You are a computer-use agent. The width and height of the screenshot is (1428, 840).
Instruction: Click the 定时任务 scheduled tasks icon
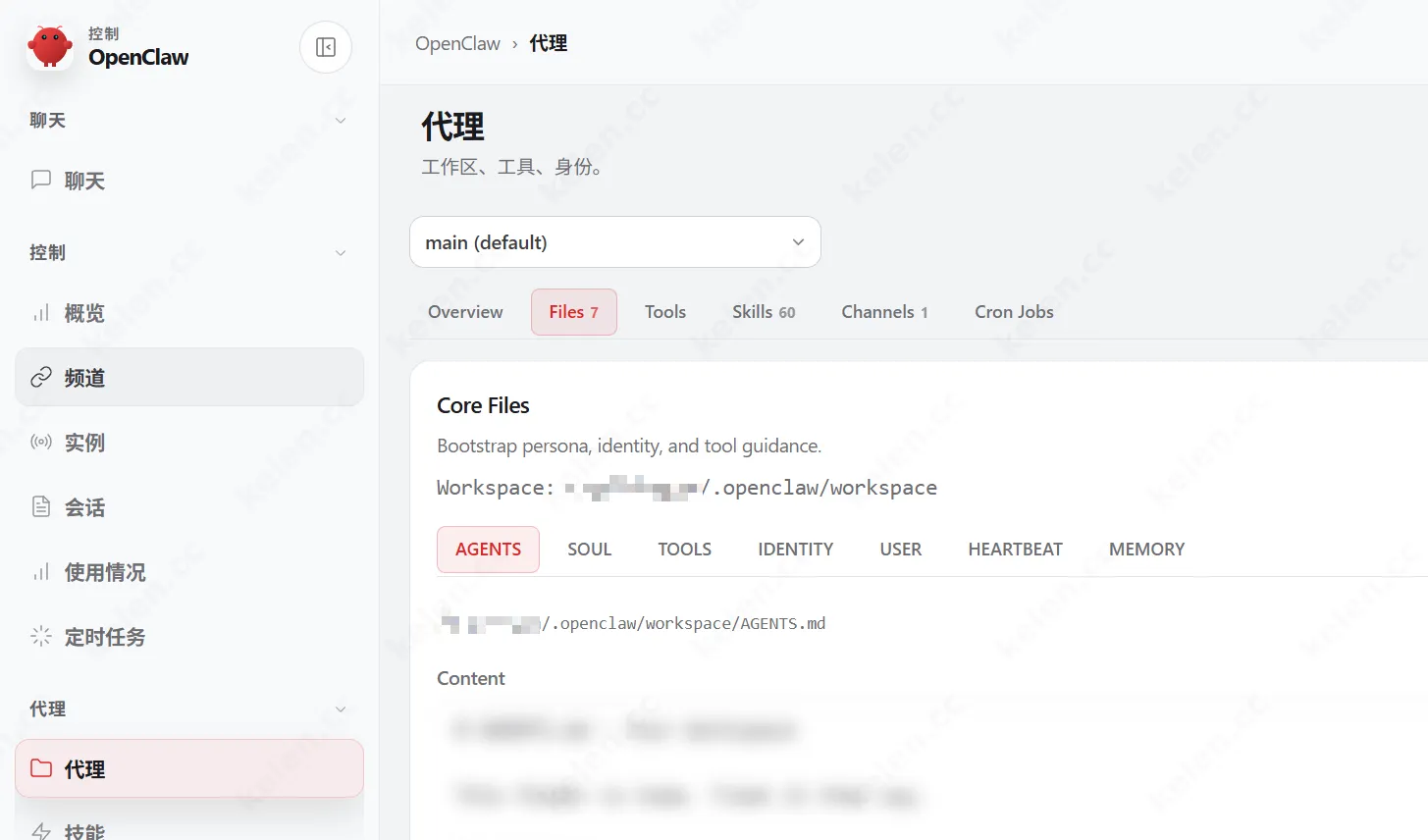pos(39,637)
